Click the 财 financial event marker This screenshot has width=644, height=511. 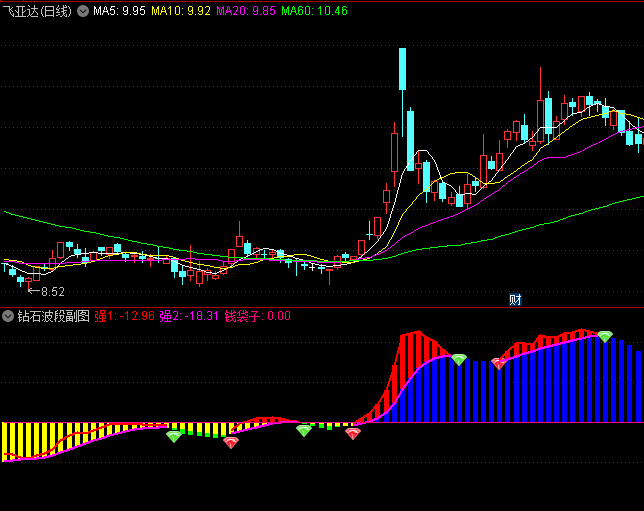pos(515,299)
